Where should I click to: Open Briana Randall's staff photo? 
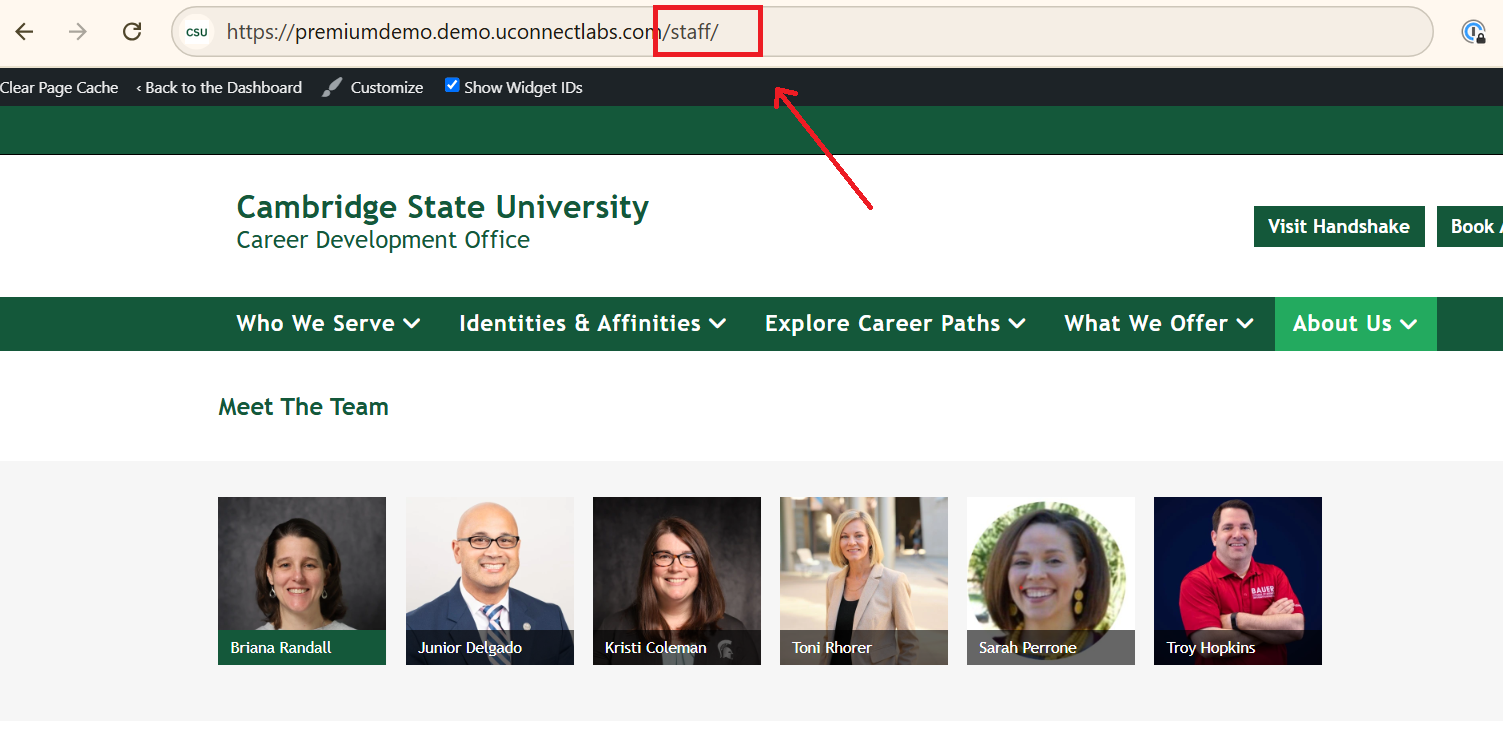click(x=302, y=570)
